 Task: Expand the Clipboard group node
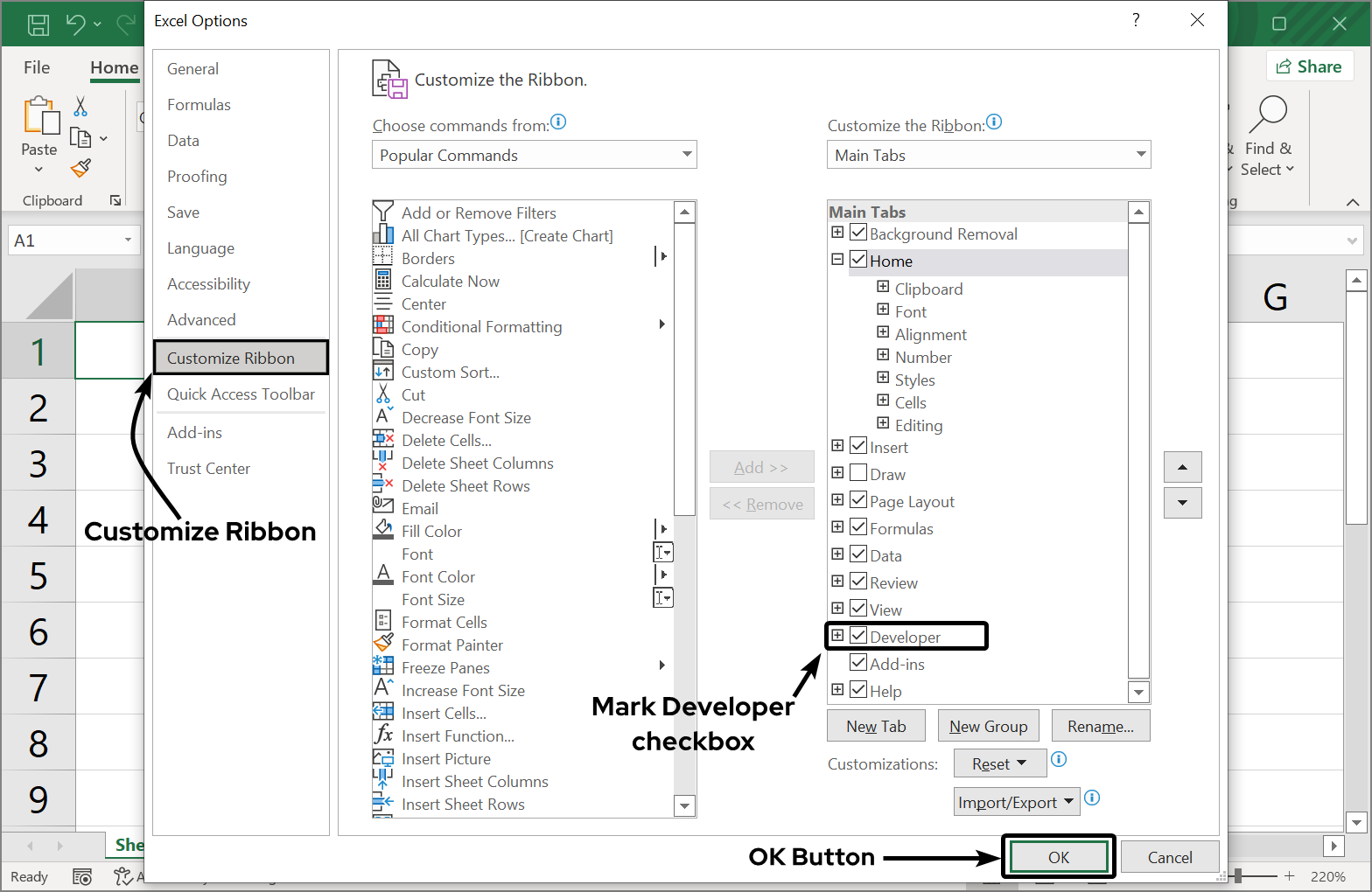tap(883, 287)
